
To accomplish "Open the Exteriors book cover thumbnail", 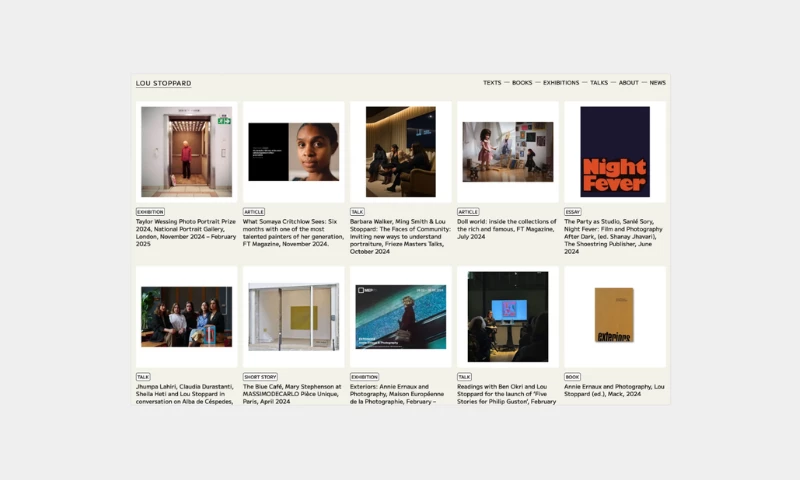I will (x=614, y=316).
